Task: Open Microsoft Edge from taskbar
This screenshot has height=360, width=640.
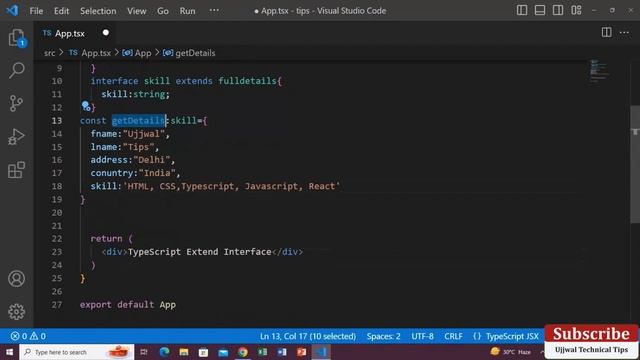Action: pos(164,352)
